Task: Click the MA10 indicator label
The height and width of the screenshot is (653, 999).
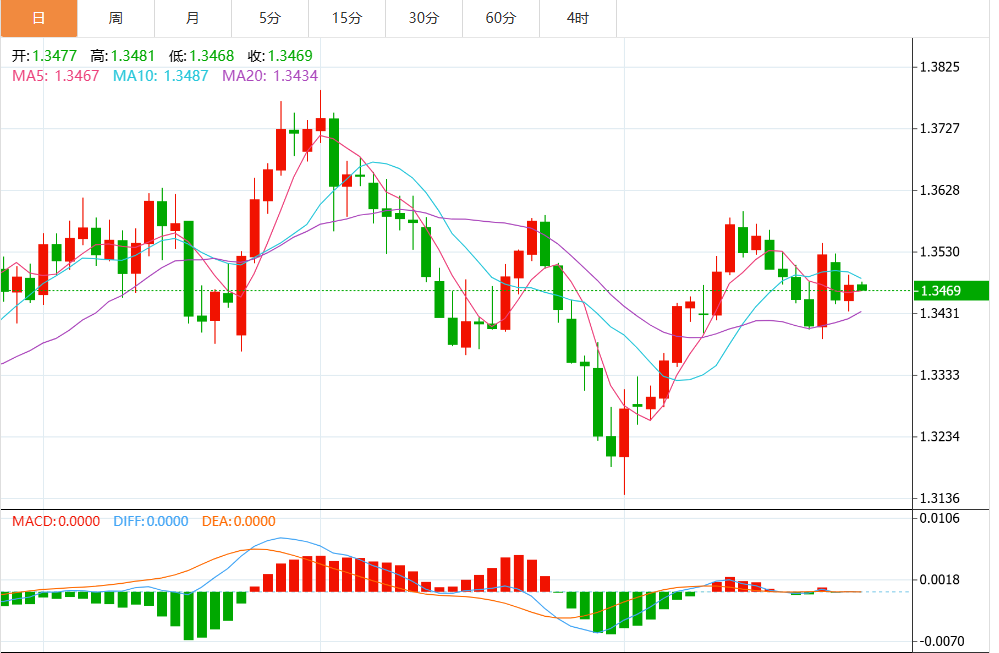Action: coord(161,76)
